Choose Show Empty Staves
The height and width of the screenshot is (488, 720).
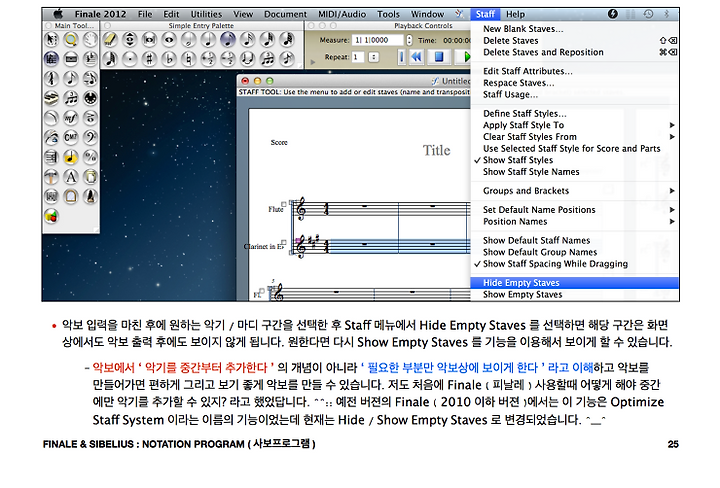point(575,295)
